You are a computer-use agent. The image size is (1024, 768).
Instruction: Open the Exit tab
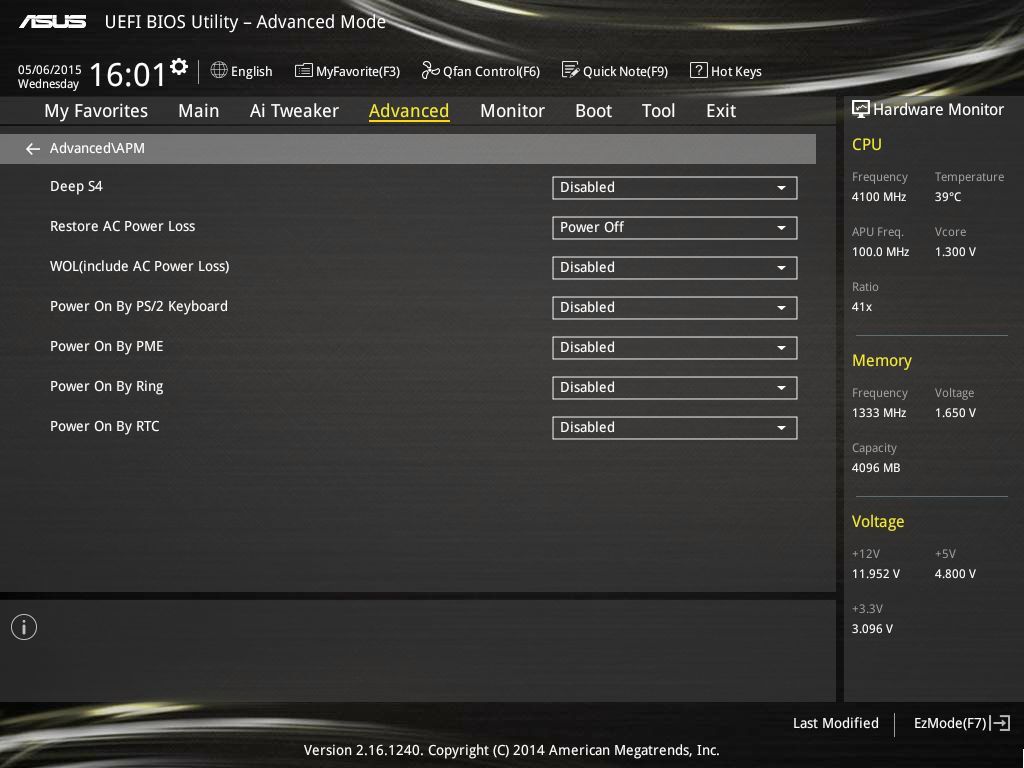[x=721, y=111]
